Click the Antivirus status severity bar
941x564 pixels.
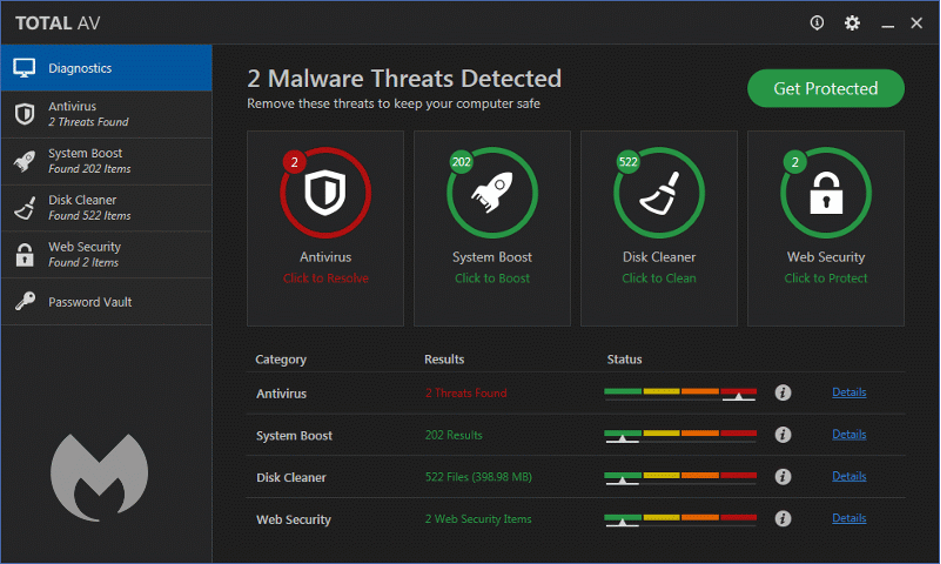point(680,393)
